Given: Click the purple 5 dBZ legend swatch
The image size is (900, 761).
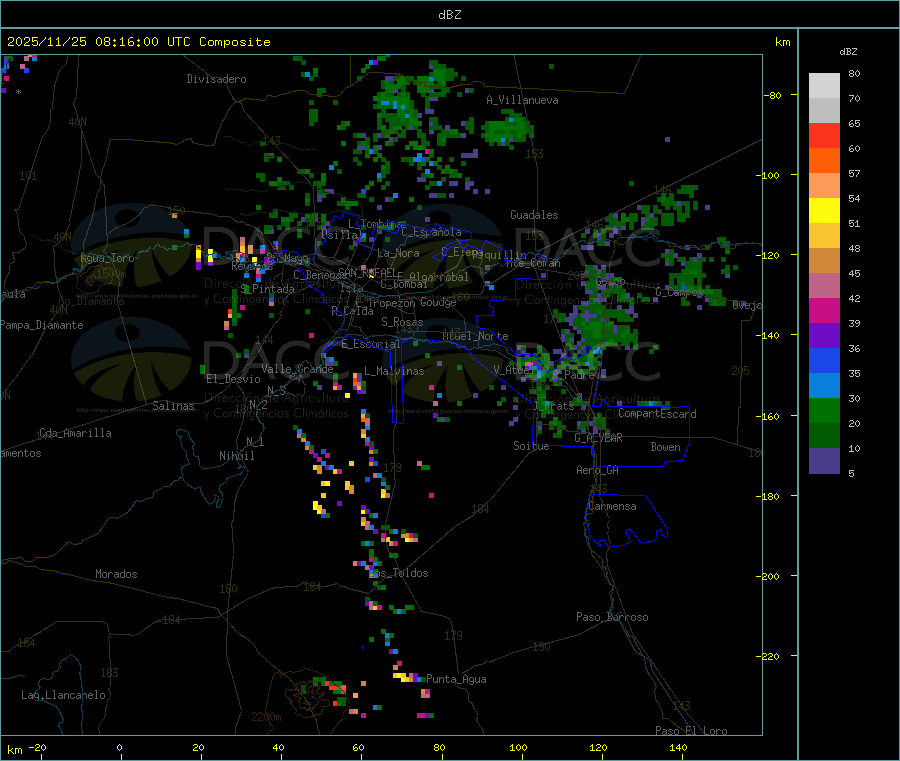Looking at the screenshot, I should (824, 461).
